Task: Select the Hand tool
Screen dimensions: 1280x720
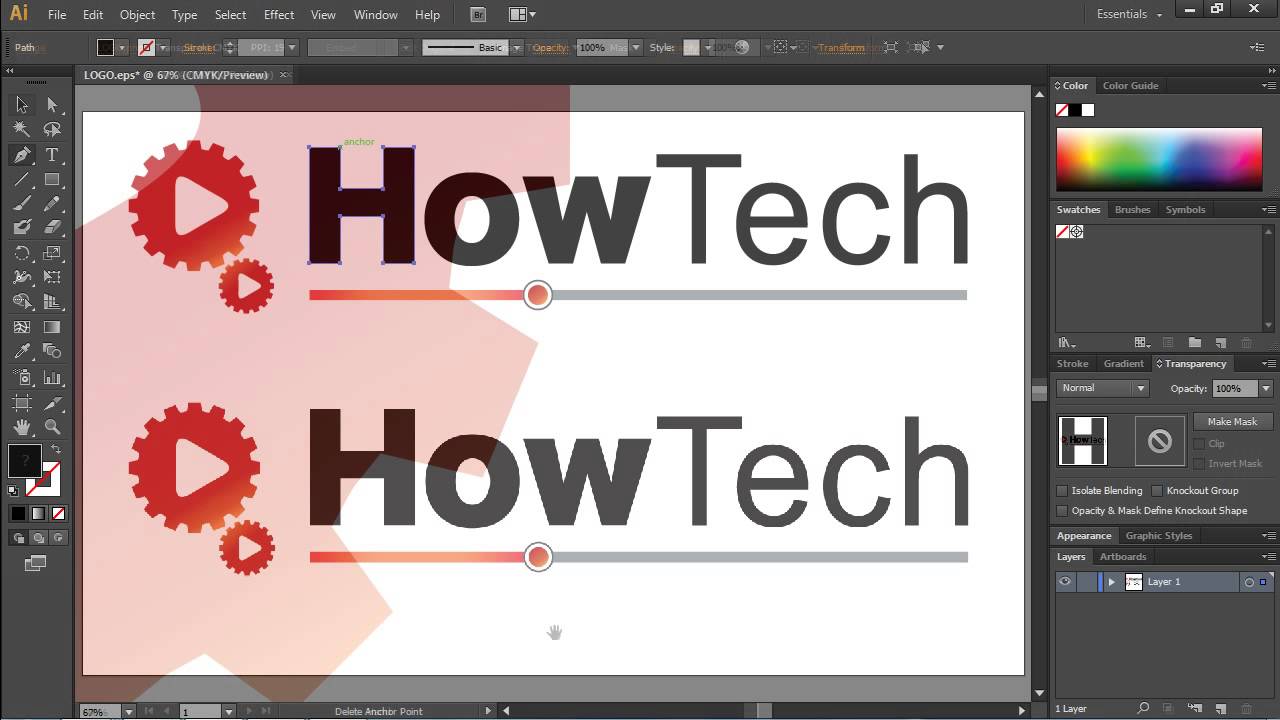Action: coord(22,427)
